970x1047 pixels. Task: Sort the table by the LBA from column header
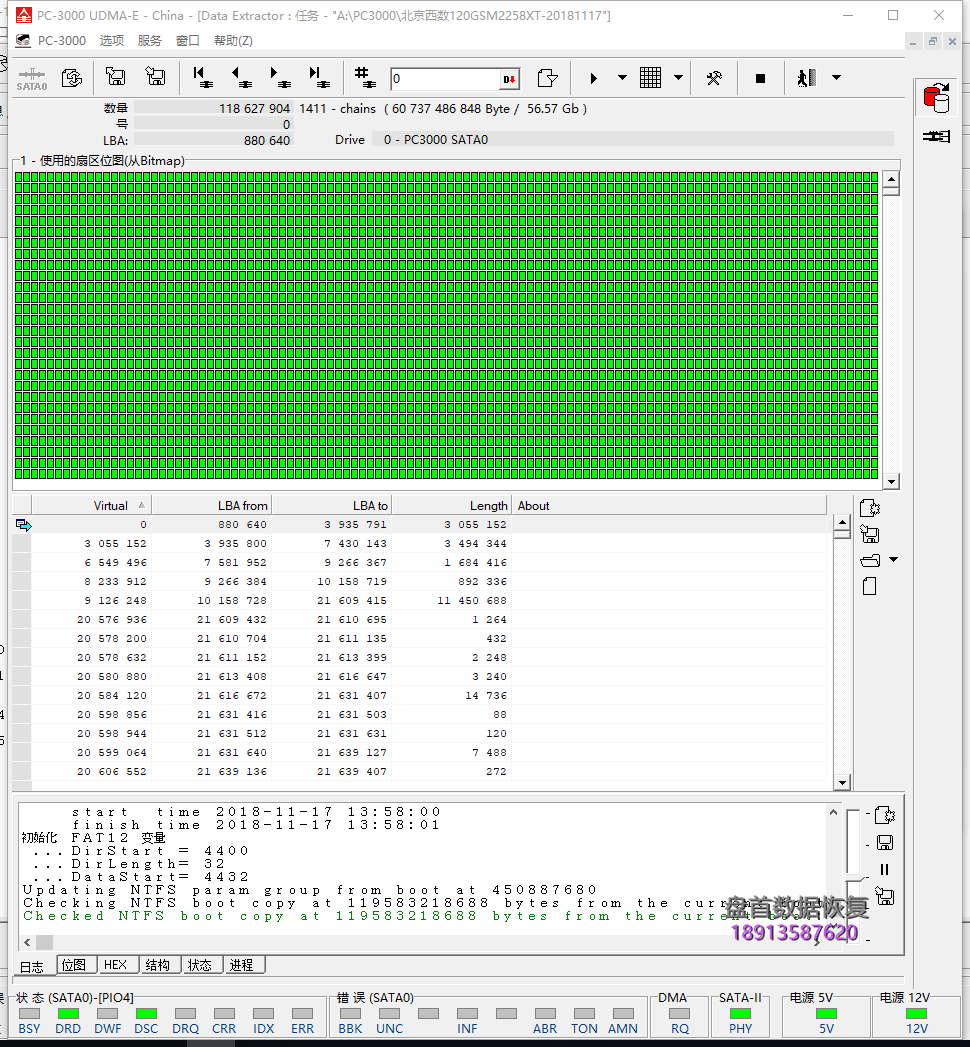point(212,505)
